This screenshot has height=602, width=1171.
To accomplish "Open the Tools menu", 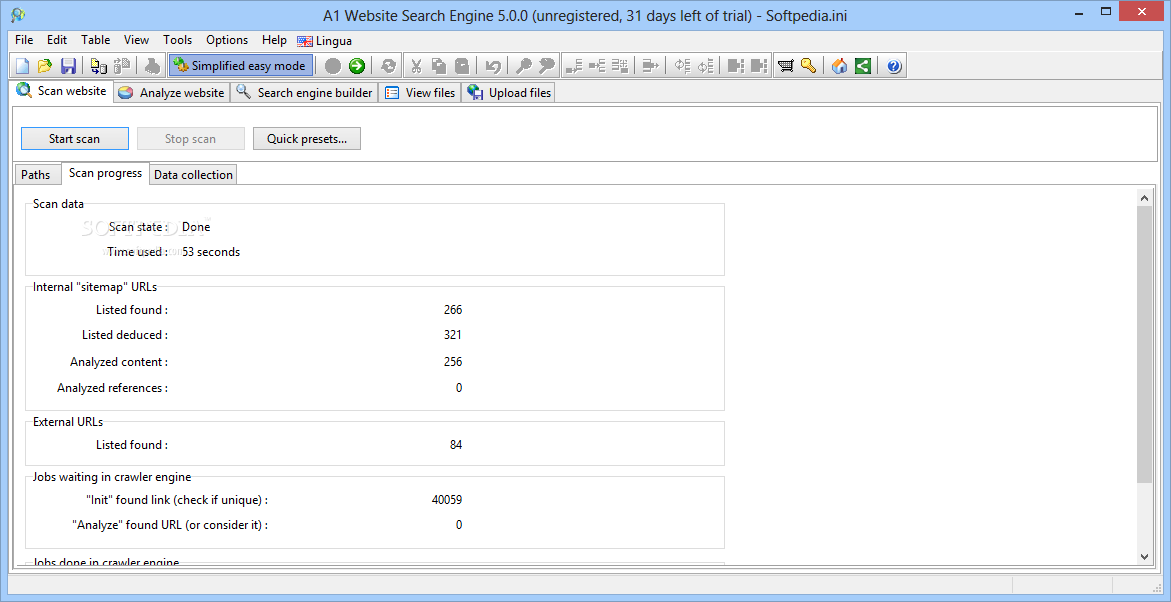I will (178, 40).
